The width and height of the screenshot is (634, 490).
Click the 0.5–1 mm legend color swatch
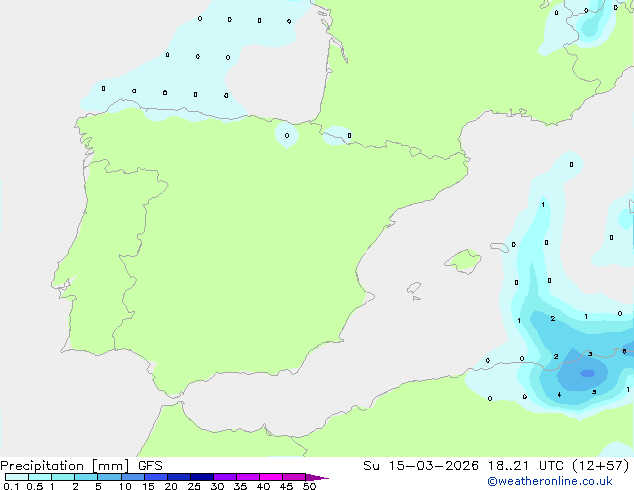coord(40,477)
